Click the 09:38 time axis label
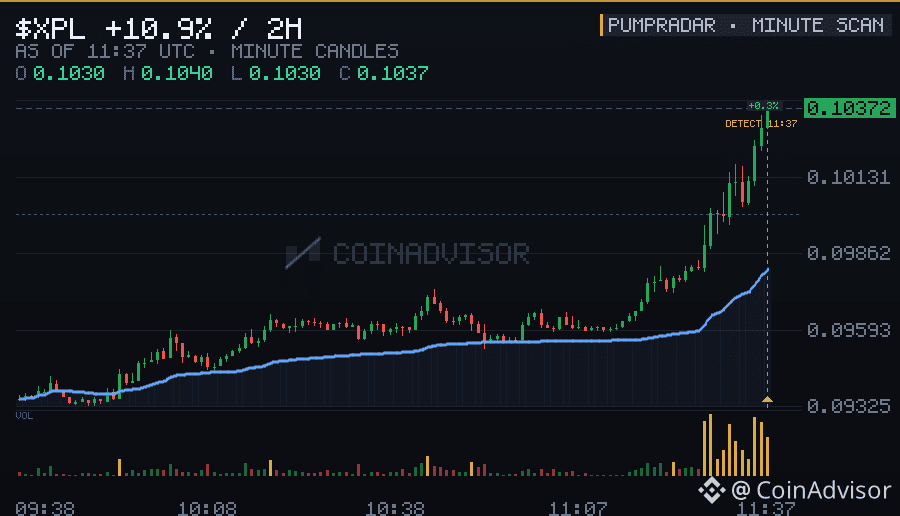Image resolution: width=900 pixels, height=516 pixels. tap(45, 509)
